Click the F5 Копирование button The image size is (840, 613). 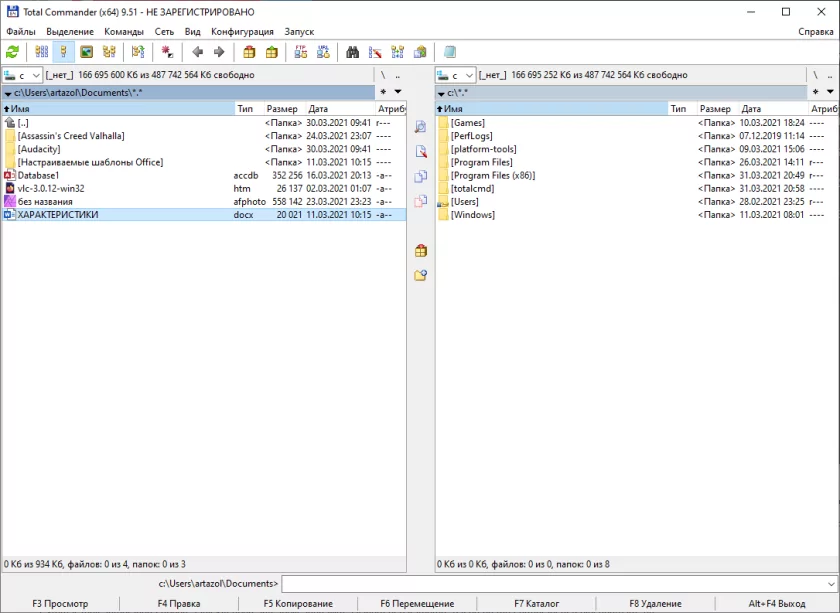pyautogui.click(x=298, y=604)
